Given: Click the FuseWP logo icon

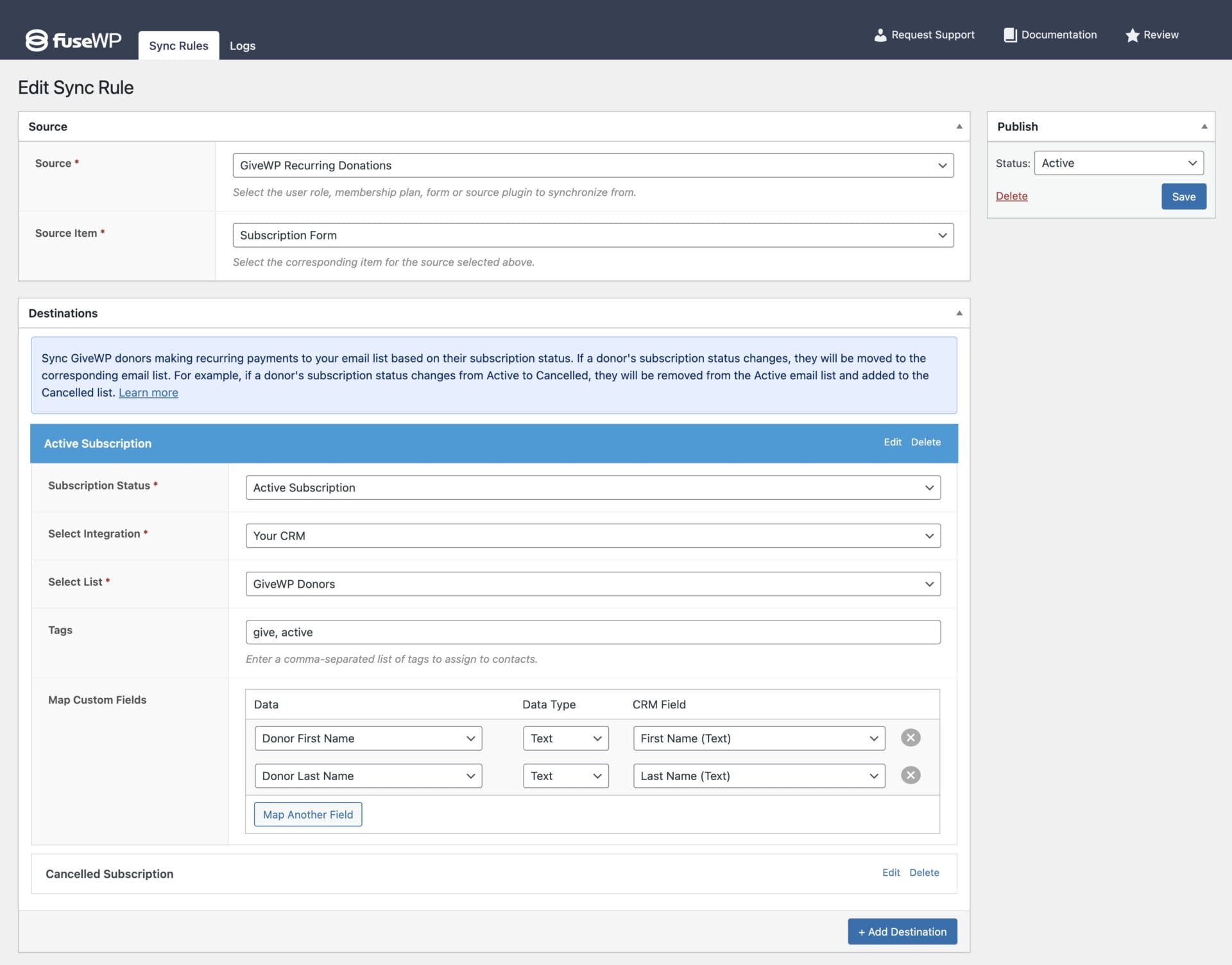Looking at the screenshot, I should [x=37, y=40].
